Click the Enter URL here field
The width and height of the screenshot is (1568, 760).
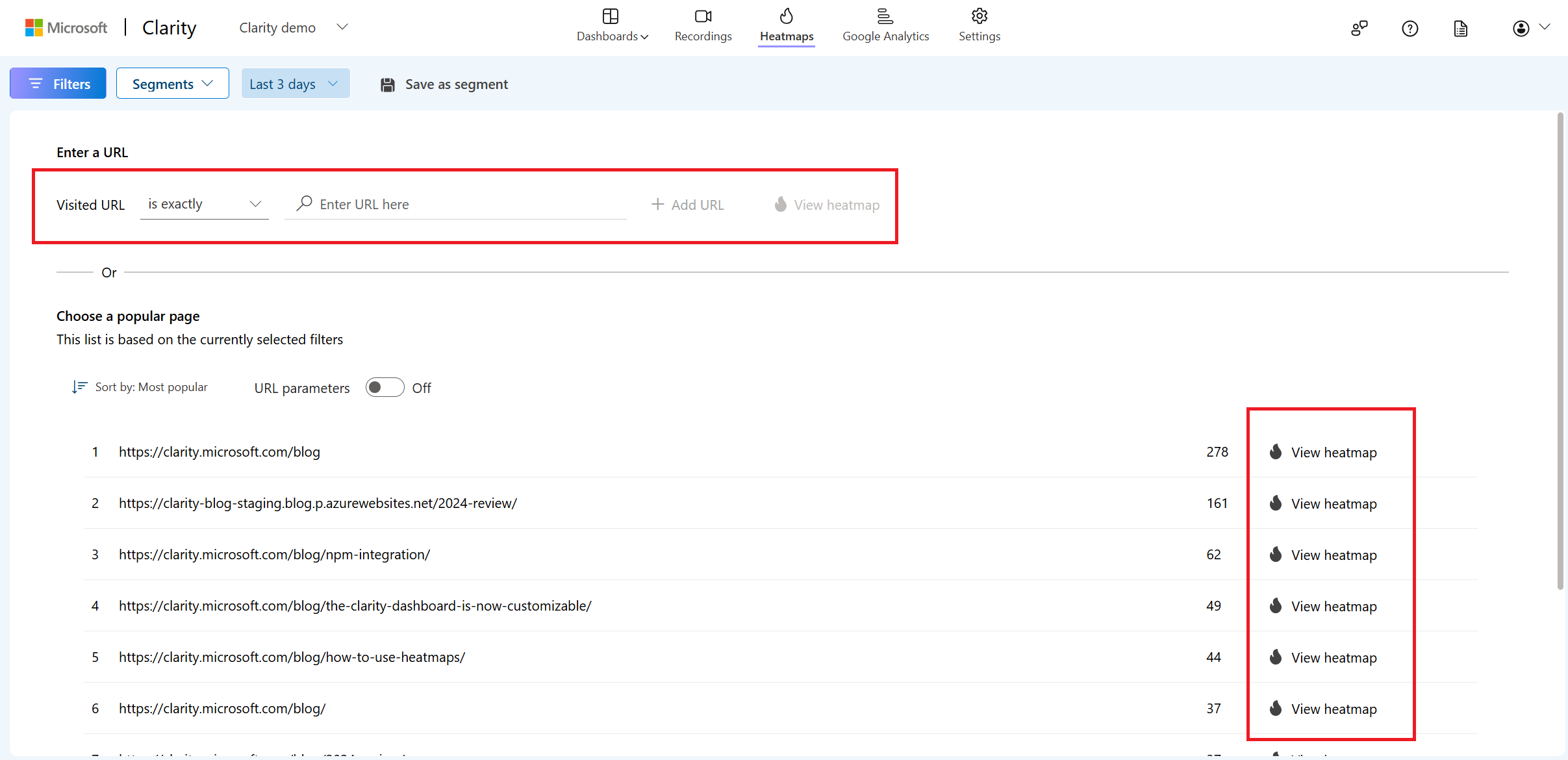click(456, 204)
